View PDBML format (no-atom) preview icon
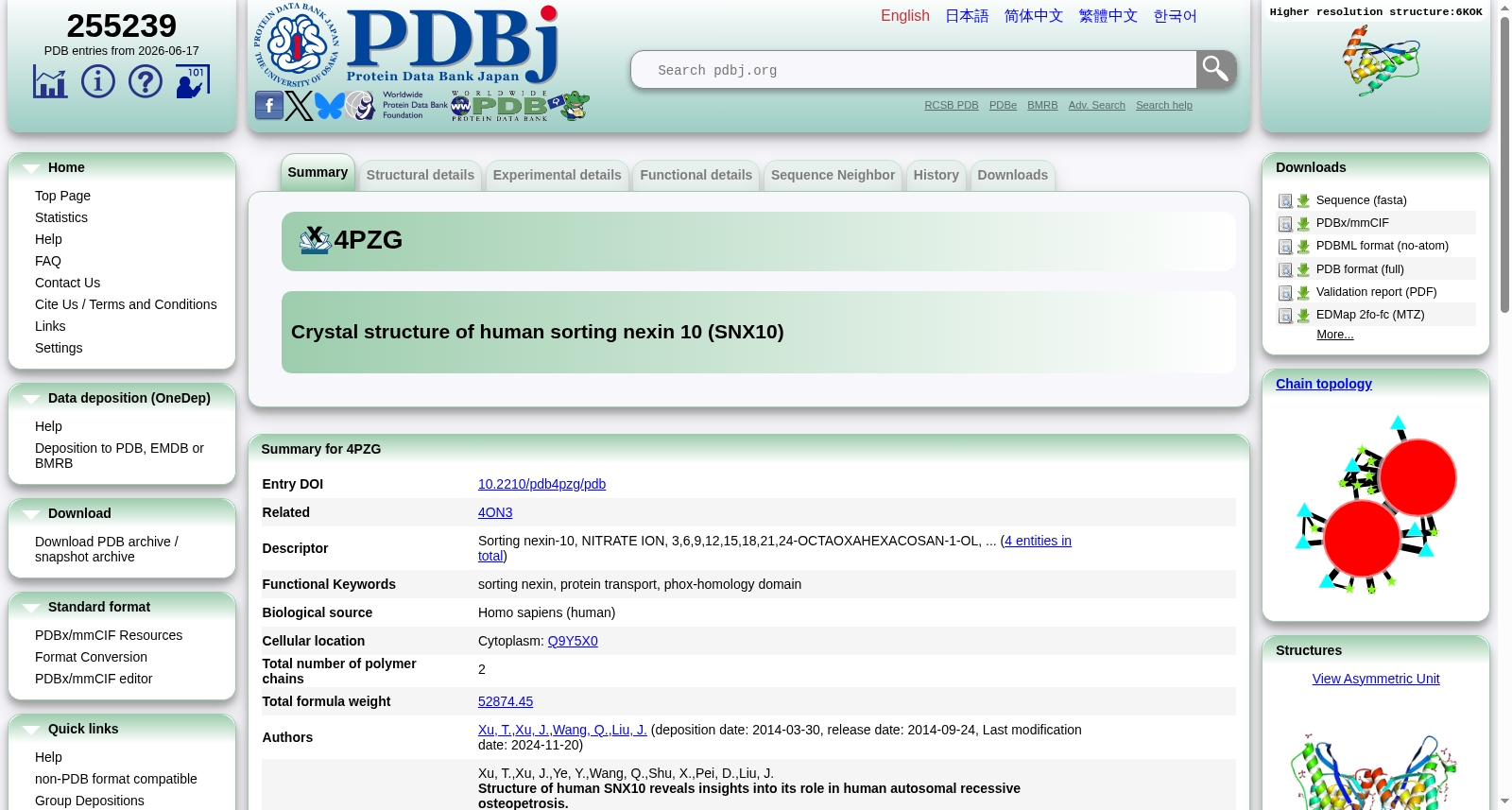 coord(1285,247)
